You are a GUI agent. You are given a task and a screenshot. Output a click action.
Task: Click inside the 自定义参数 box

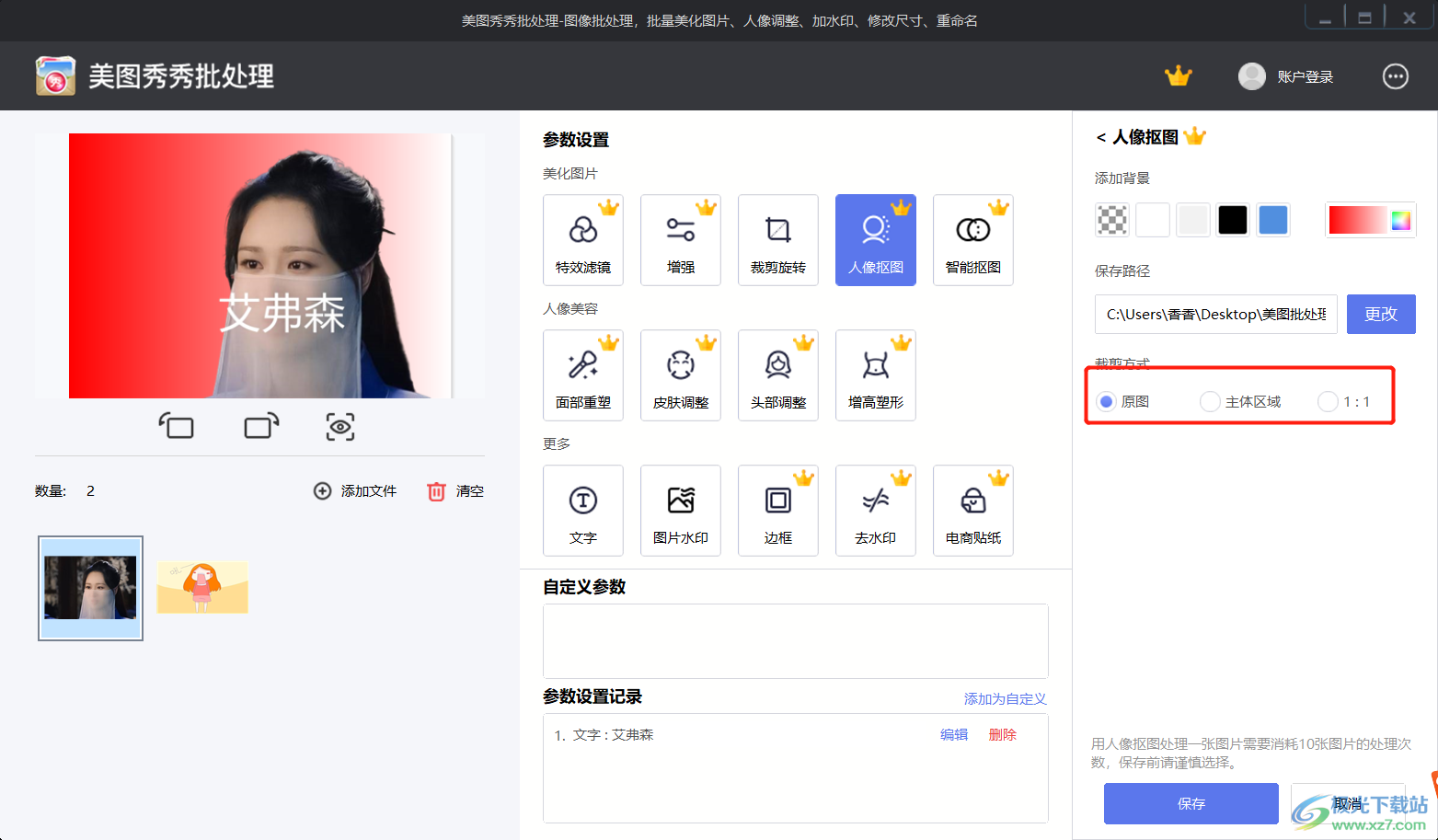point(796,641)
